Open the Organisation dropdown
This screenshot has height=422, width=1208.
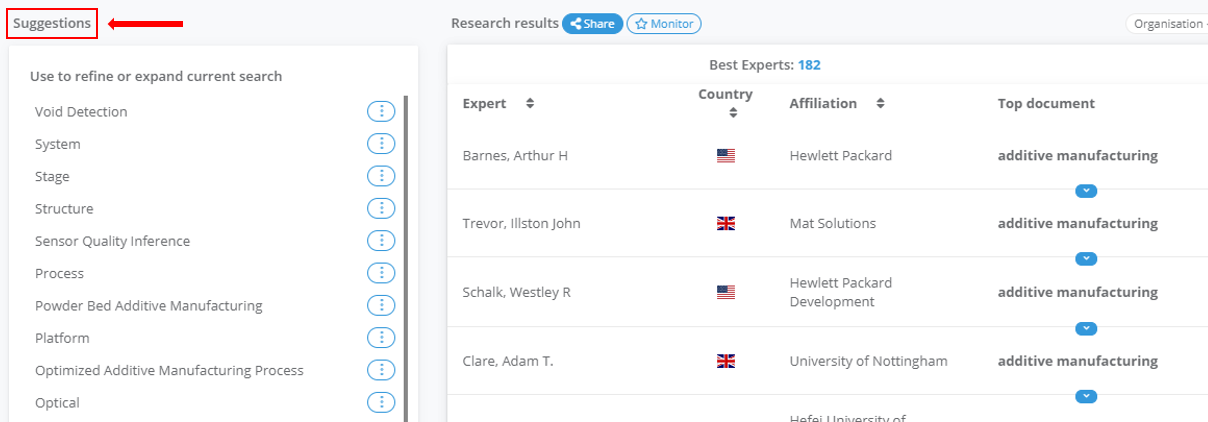[1167, 24]
